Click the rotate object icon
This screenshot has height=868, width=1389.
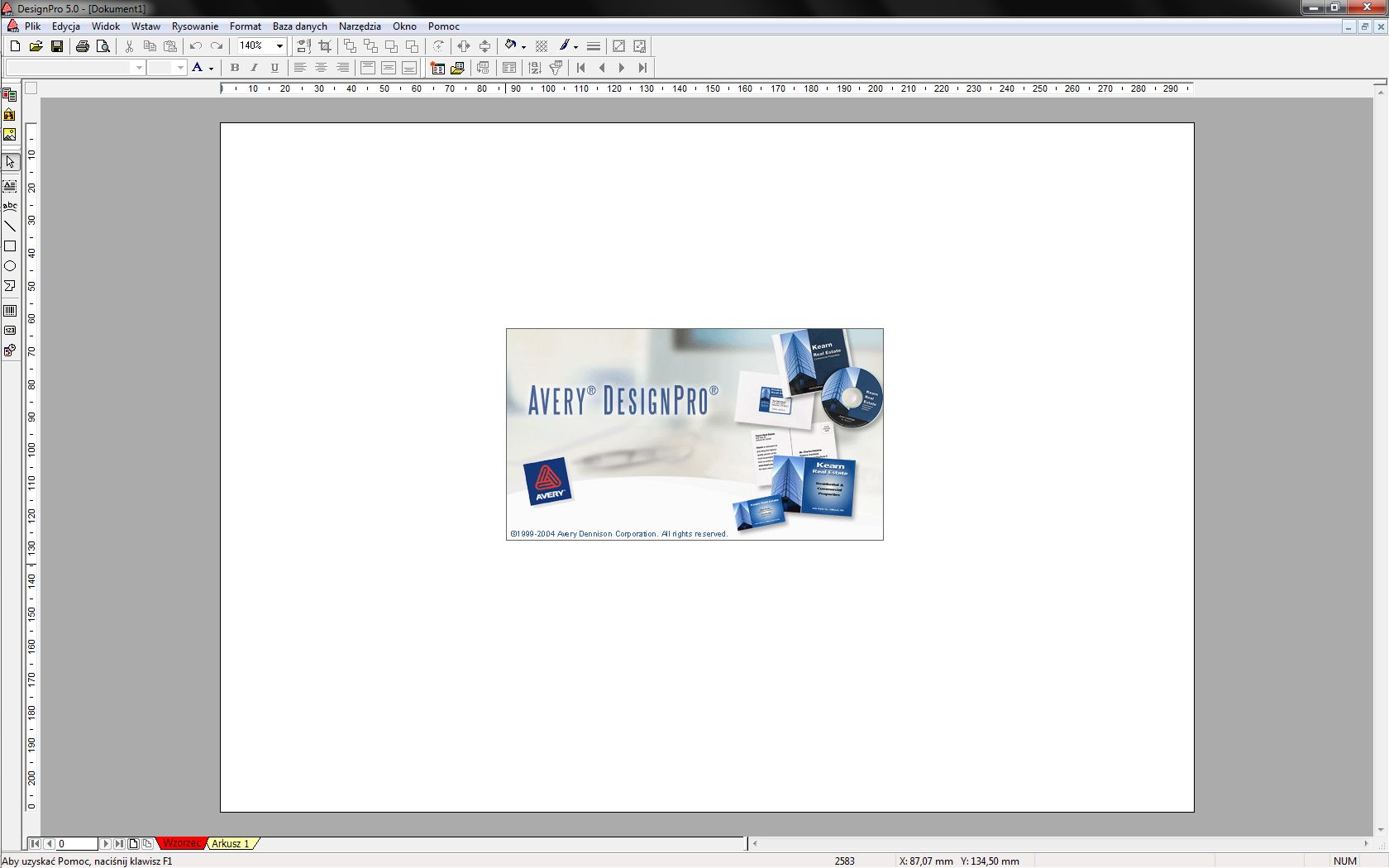[x=438, y=46]
